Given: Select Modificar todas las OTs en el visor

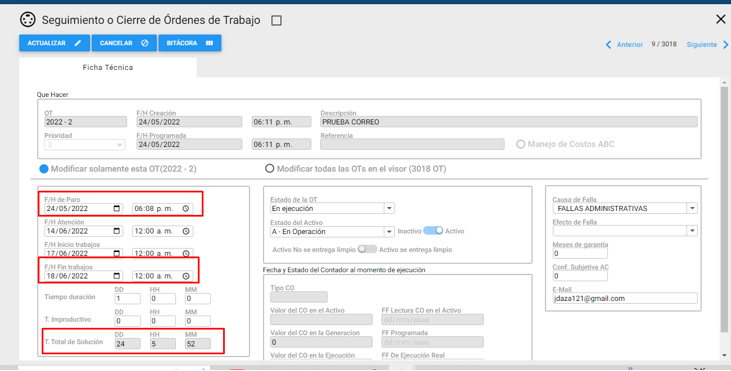Looking at the screenshot, I should [269, 168].
